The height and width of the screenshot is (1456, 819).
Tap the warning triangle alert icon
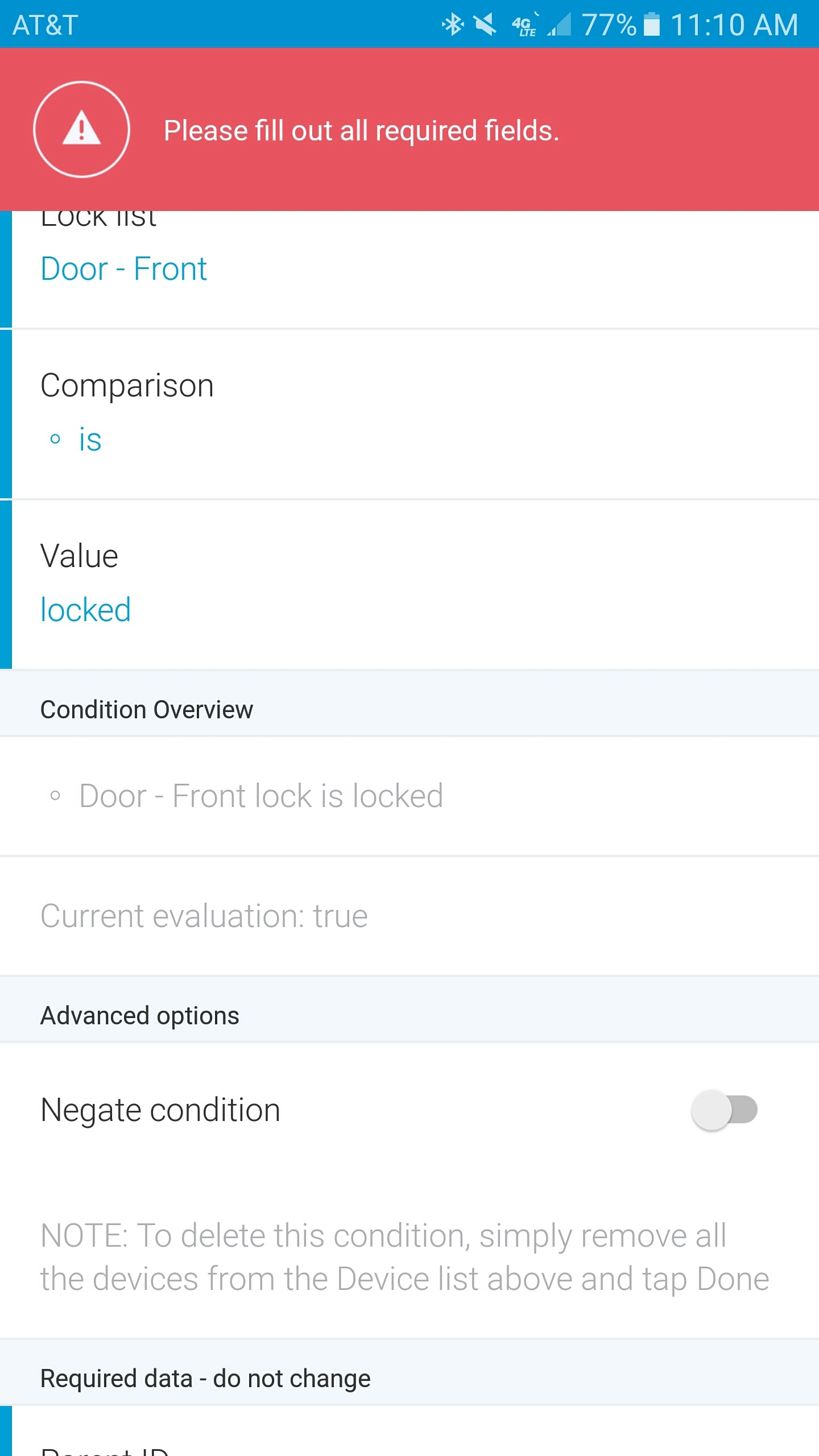point(81,129)
